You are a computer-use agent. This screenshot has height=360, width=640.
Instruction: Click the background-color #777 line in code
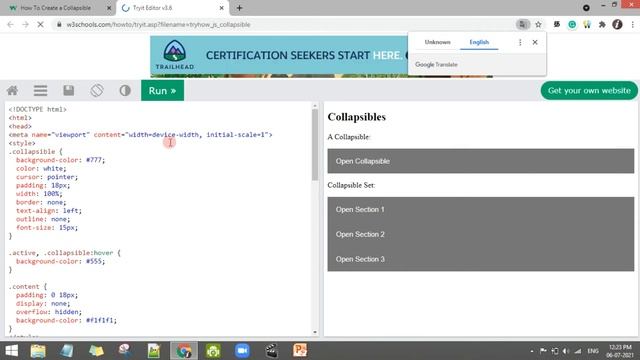point(60,160)
